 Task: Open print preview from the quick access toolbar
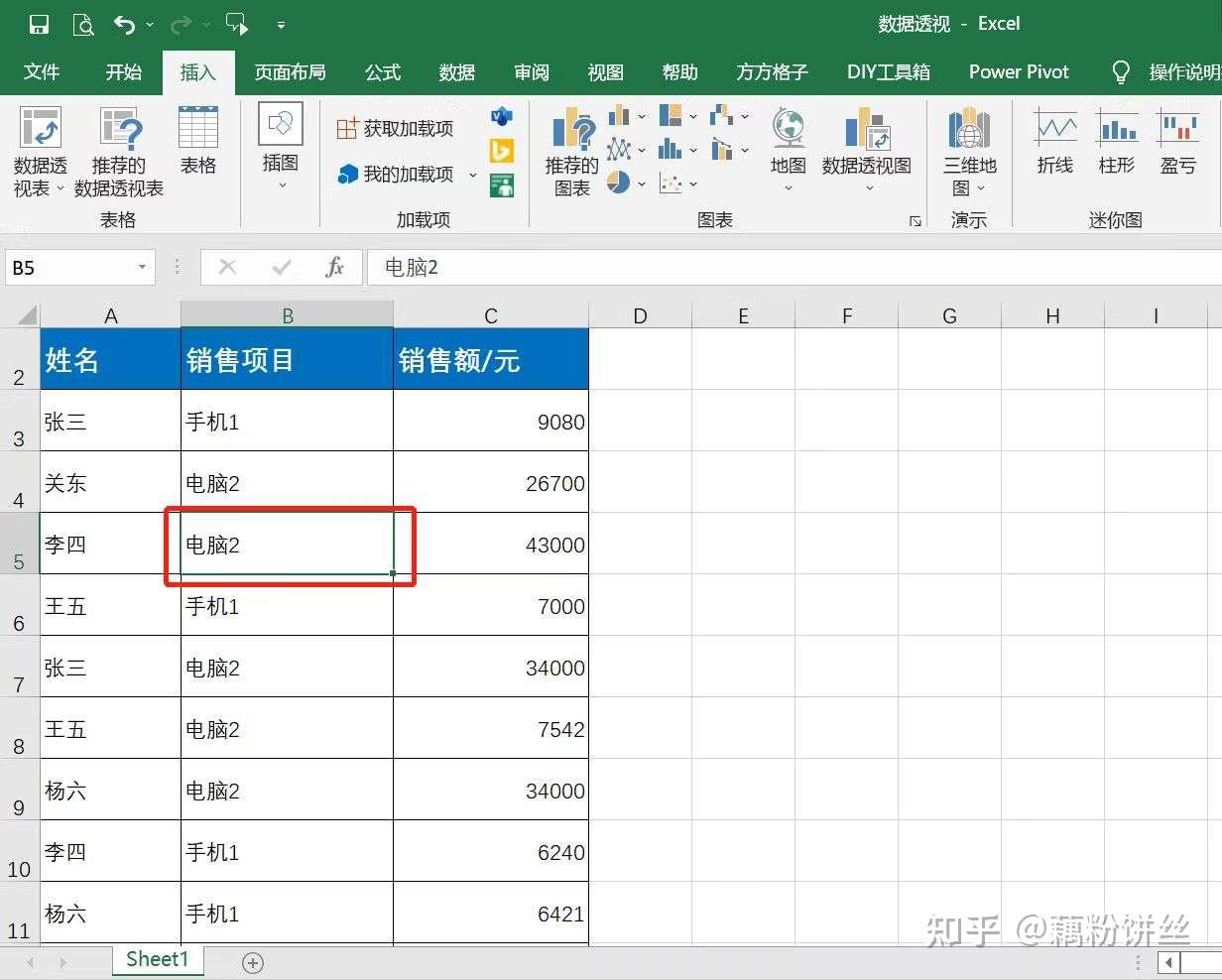click(x=83, y=24)
